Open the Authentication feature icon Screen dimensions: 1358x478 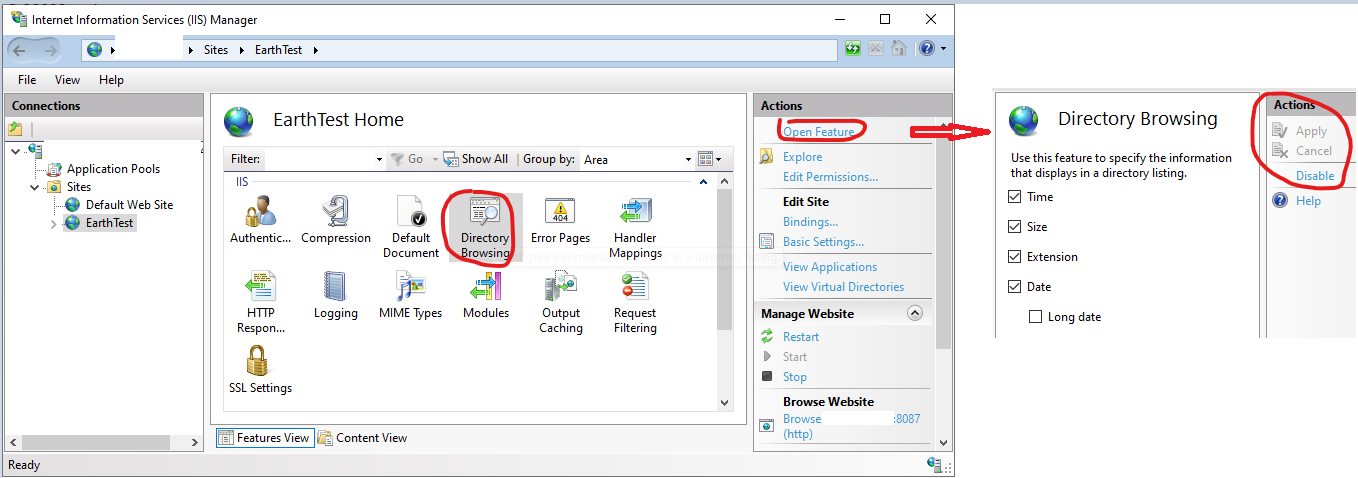coord(261,211)
